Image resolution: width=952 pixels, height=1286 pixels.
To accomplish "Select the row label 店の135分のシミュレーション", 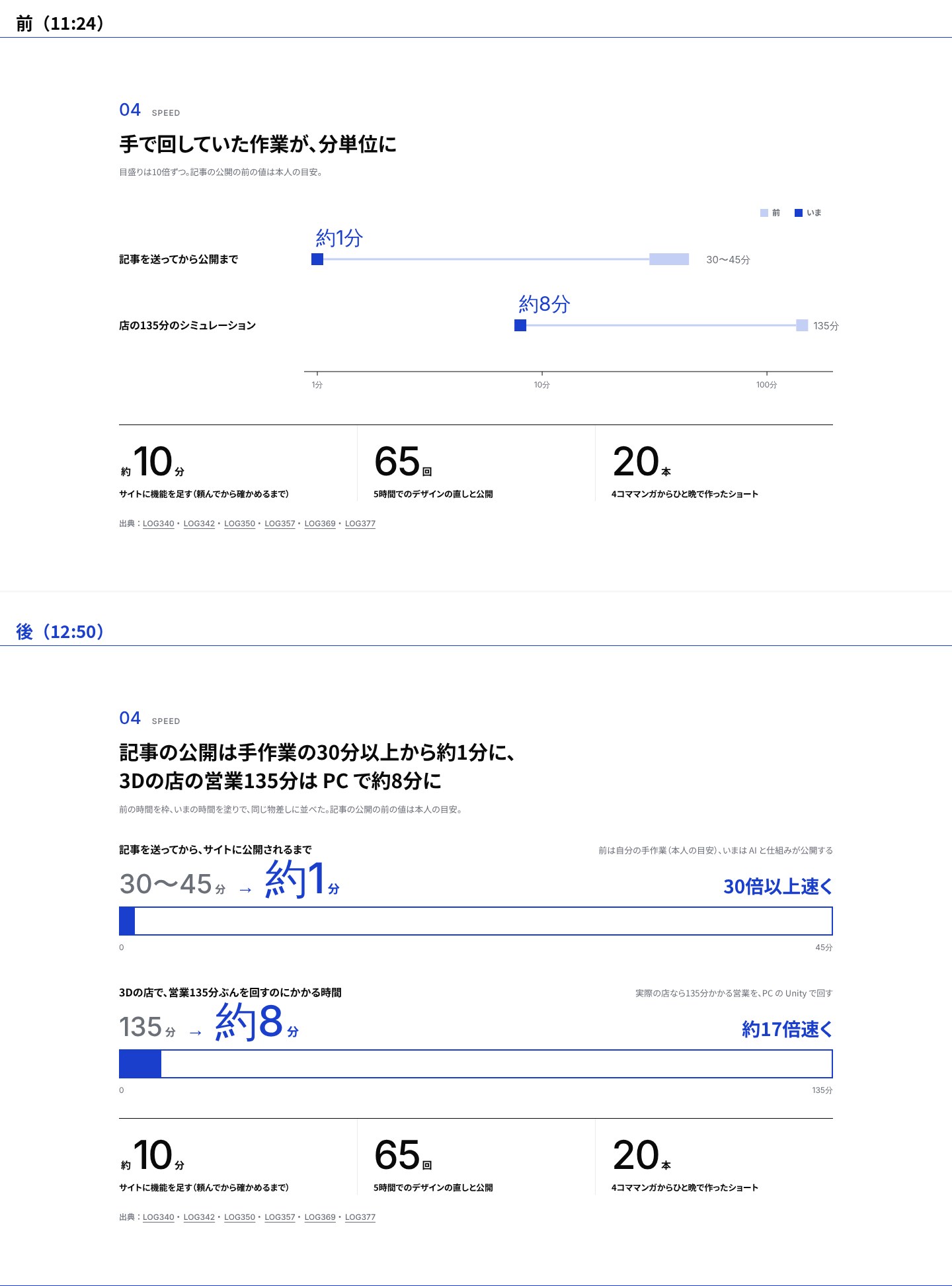I will (187, 325).
